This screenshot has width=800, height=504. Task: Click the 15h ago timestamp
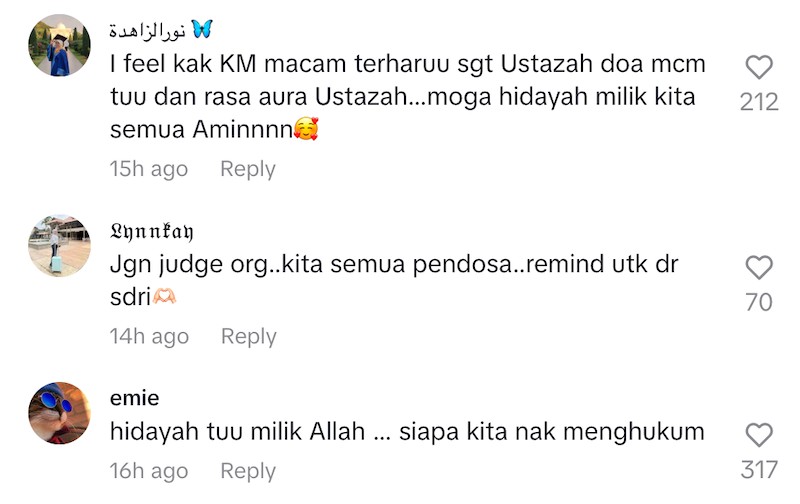coord(149,169)
